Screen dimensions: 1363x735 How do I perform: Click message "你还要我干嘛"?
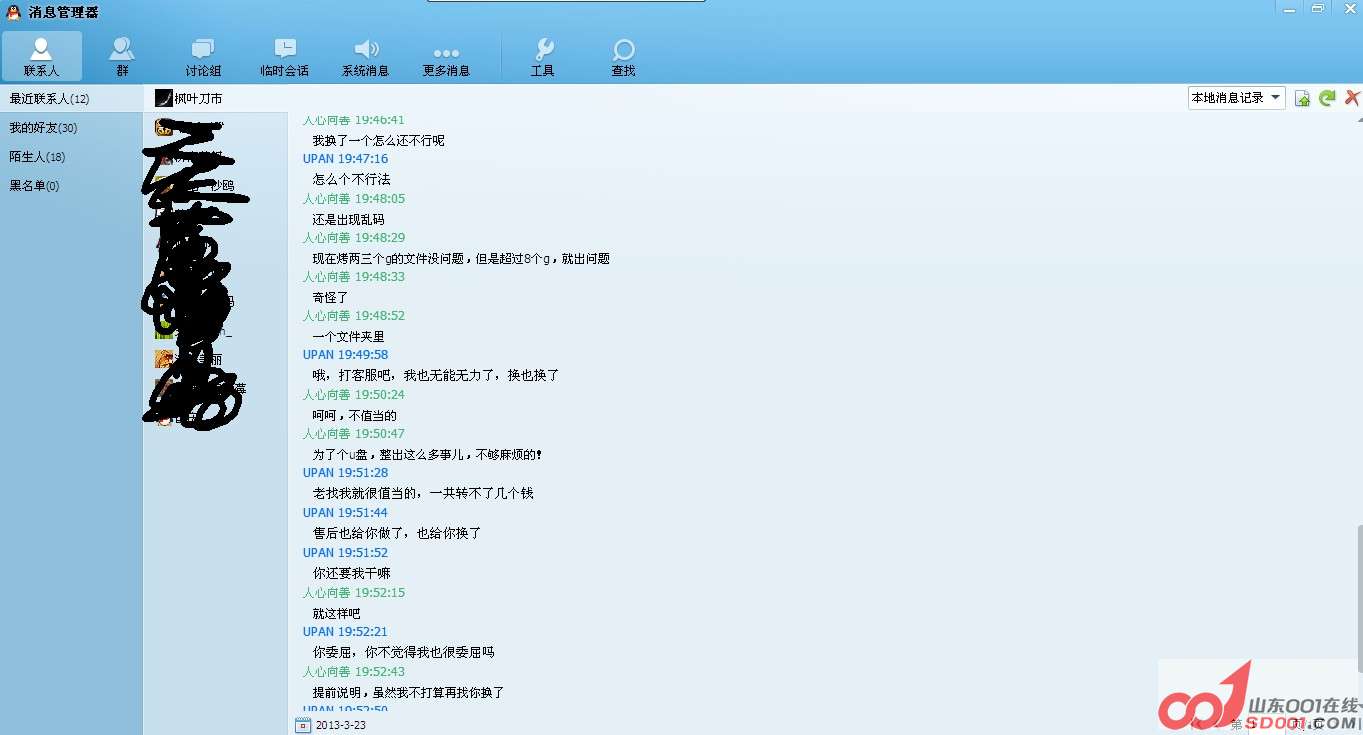pyautogui.click(x=351, y=574)
